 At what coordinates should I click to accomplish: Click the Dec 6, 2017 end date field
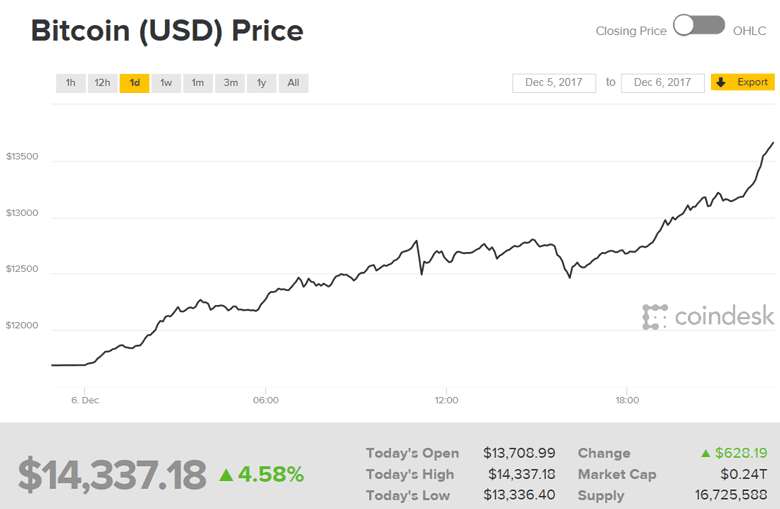point(662,83)
